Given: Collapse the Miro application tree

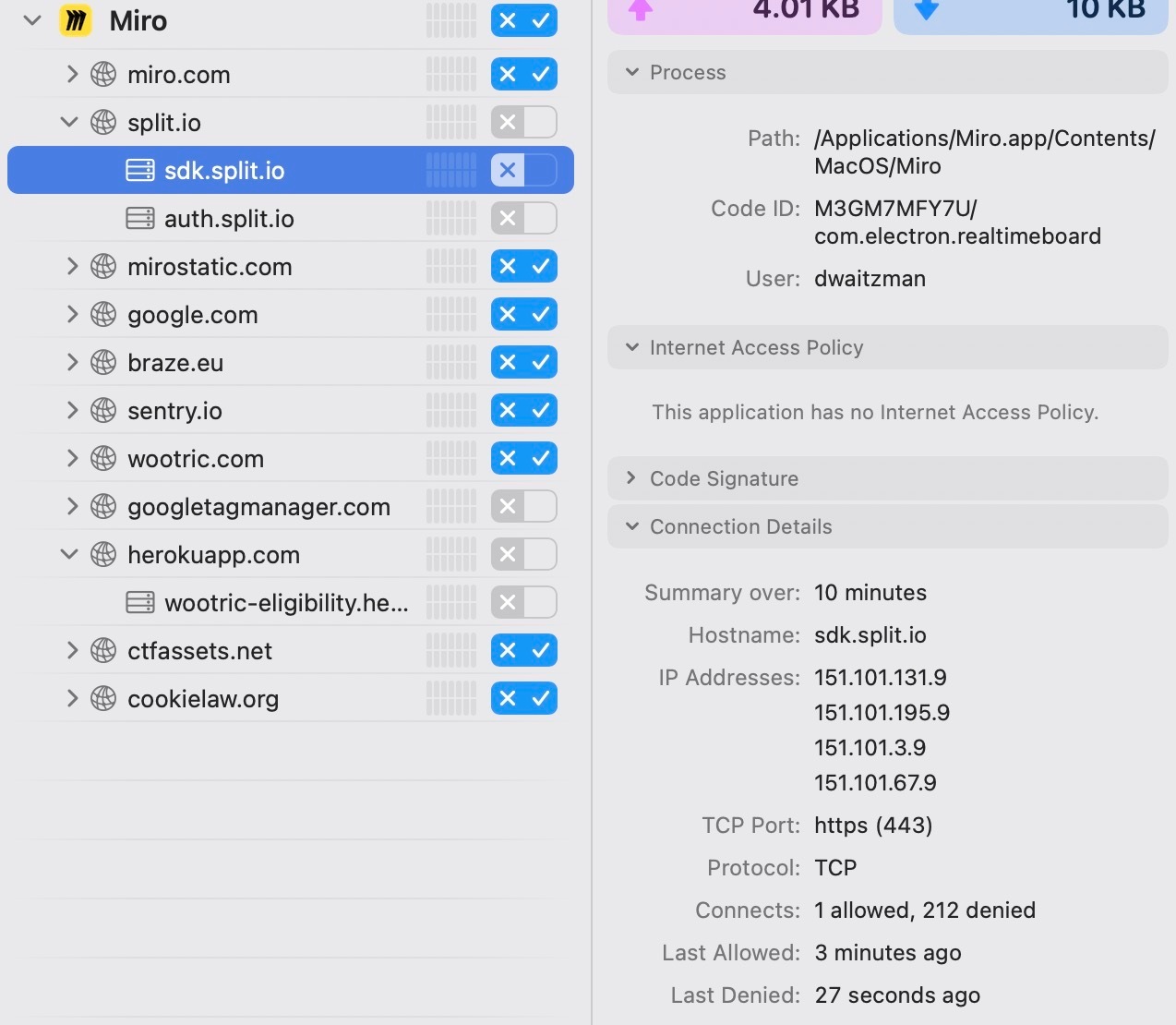Looking at the screenshot, I should pos(32,20).
